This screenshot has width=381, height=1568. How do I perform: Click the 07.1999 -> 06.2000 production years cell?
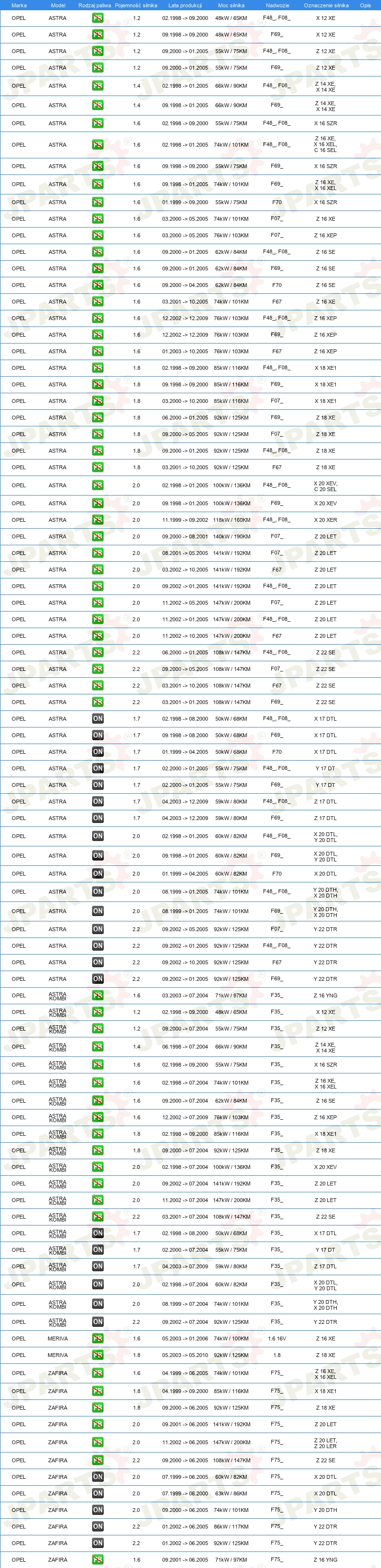(x=185, y=1493)
